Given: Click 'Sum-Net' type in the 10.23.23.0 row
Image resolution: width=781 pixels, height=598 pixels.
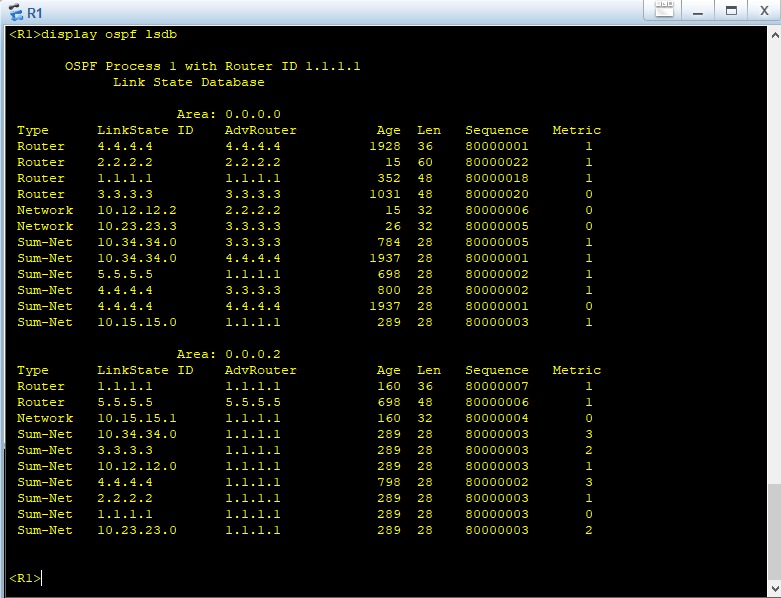Looking at the screenshot, I should tap(45, 530).
